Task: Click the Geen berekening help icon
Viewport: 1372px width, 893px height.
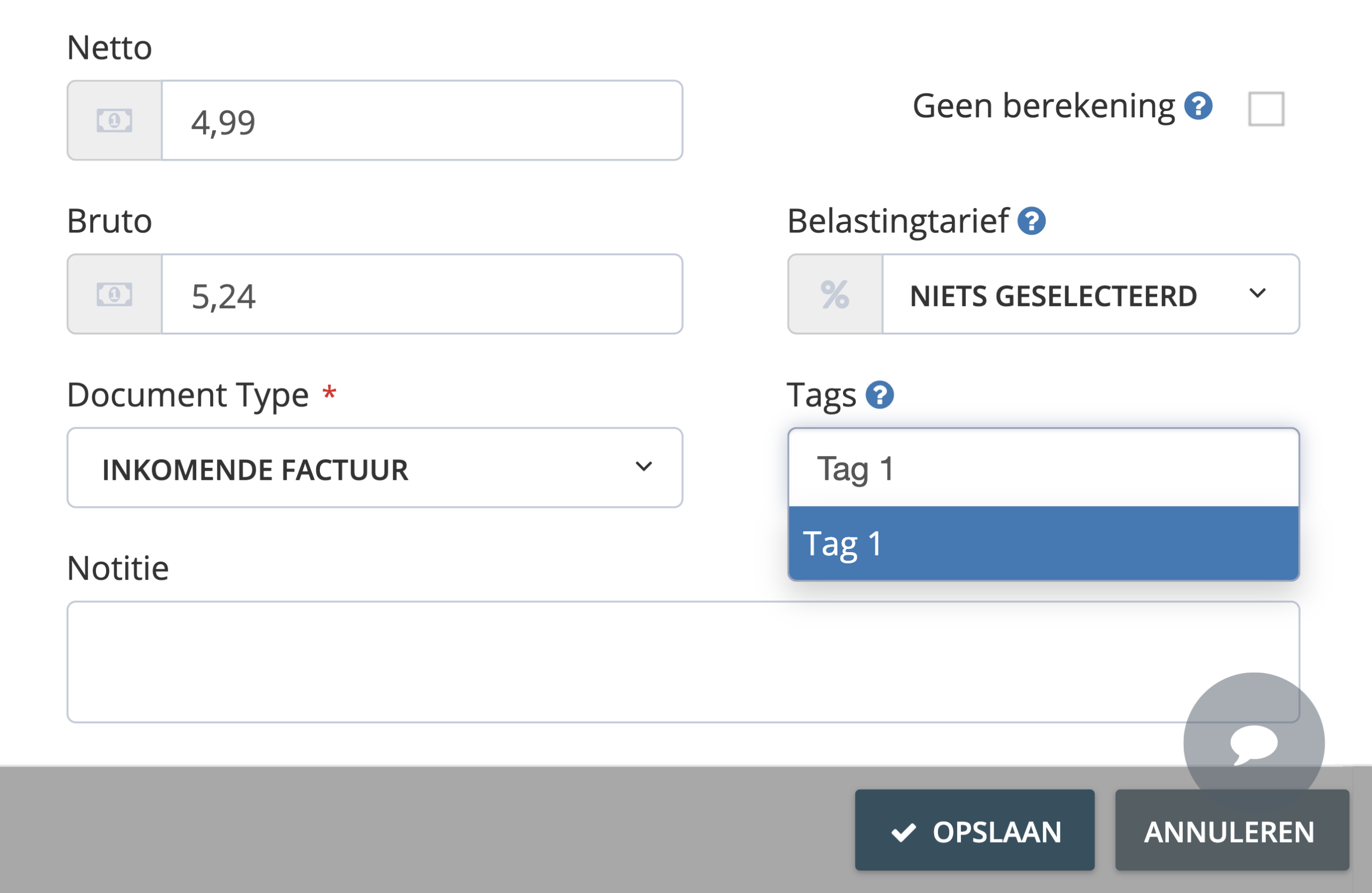Action: click(1198, 106)
